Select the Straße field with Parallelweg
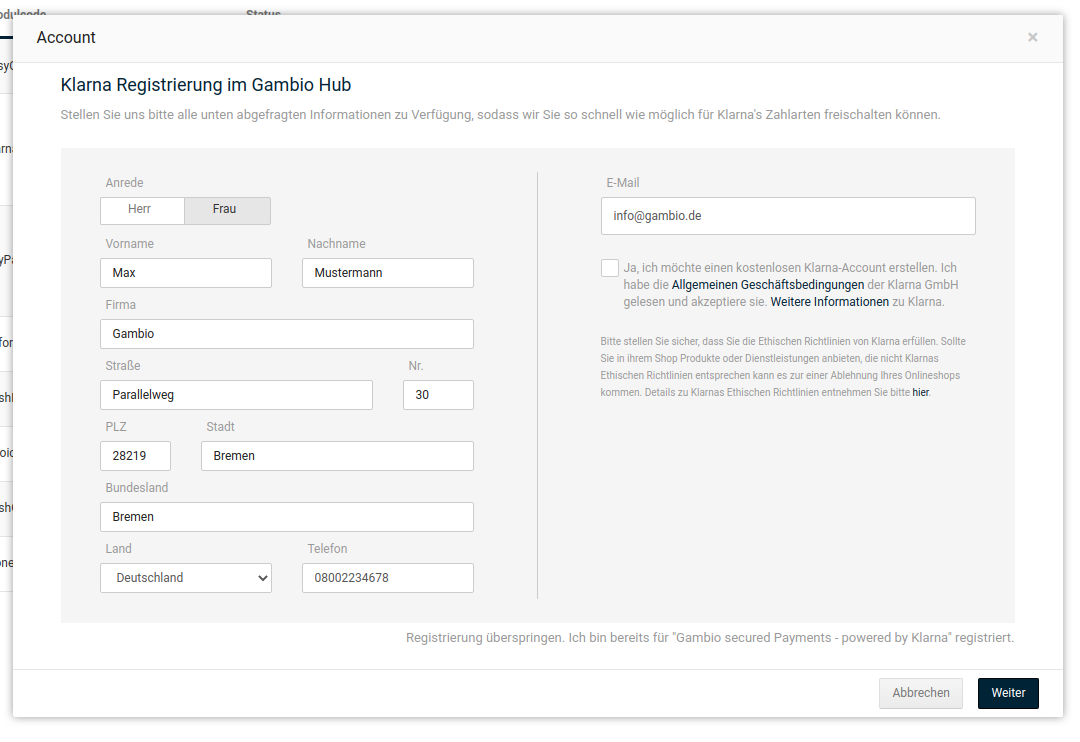Viewport: 1080px width, 742px height. click(236, 395)
